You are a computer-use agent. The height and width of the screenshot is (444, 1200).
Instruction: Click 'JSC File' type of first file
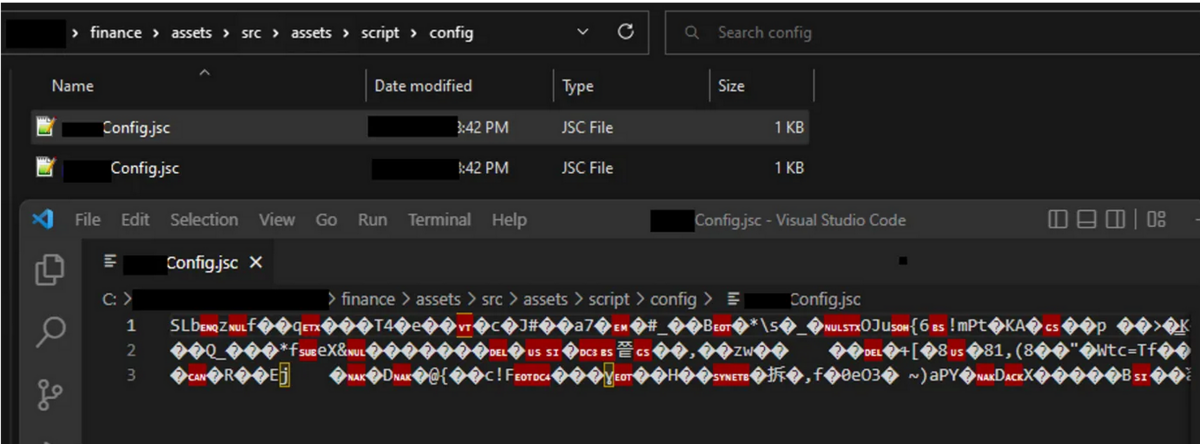tap(587, 127)
